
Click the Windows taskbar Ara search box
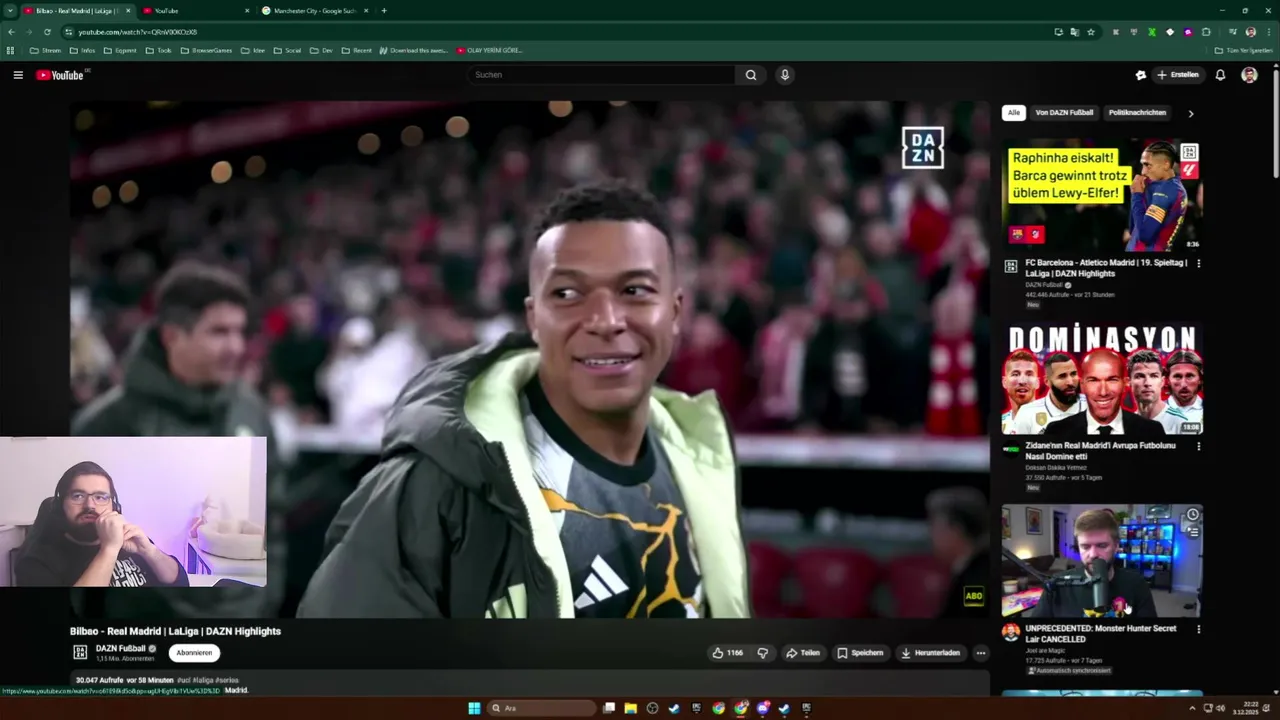[541, 708]
